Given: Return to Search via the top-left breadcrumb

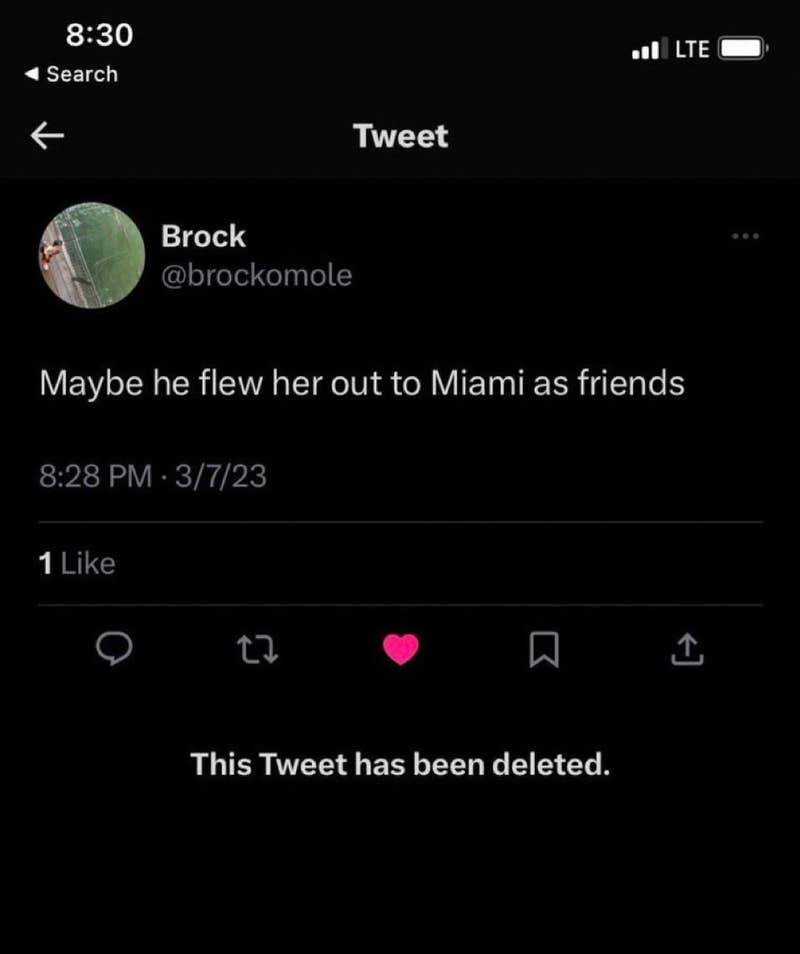Looking at the screenshot, I should (x=71, y=74).
